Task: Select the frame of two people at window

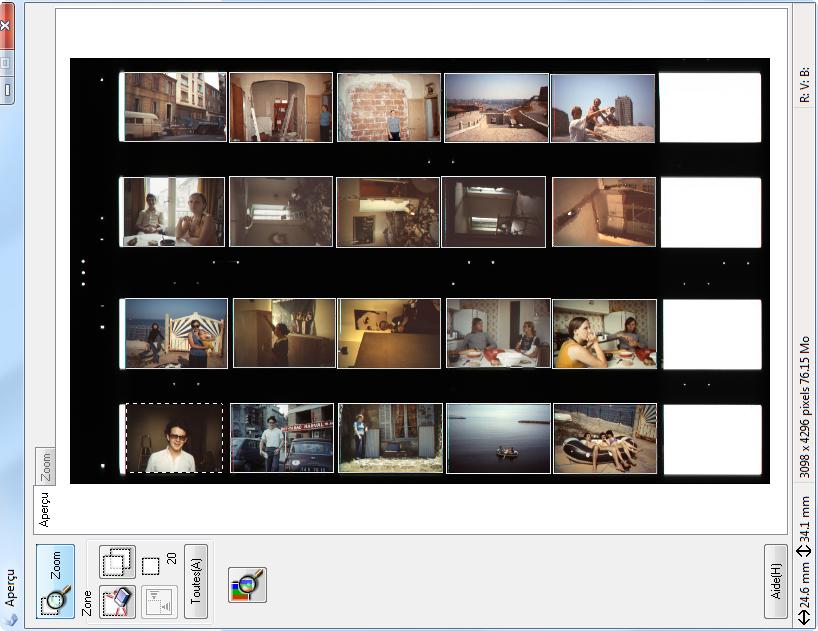Action: pyautogui.click(x=174, y=212)
